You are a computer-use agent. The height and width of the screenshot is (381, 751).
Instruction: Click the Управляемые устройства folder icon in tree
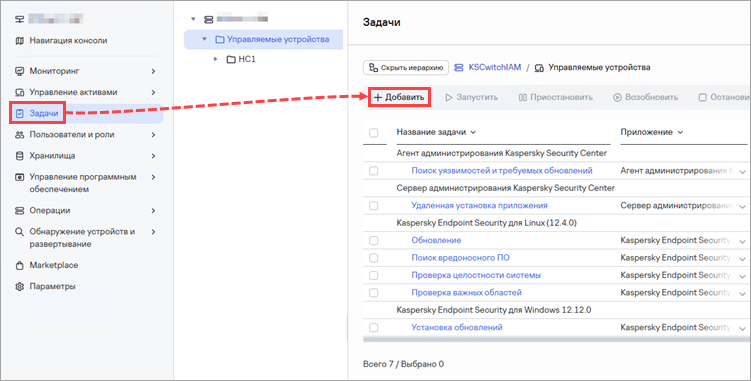click(220, 39)
